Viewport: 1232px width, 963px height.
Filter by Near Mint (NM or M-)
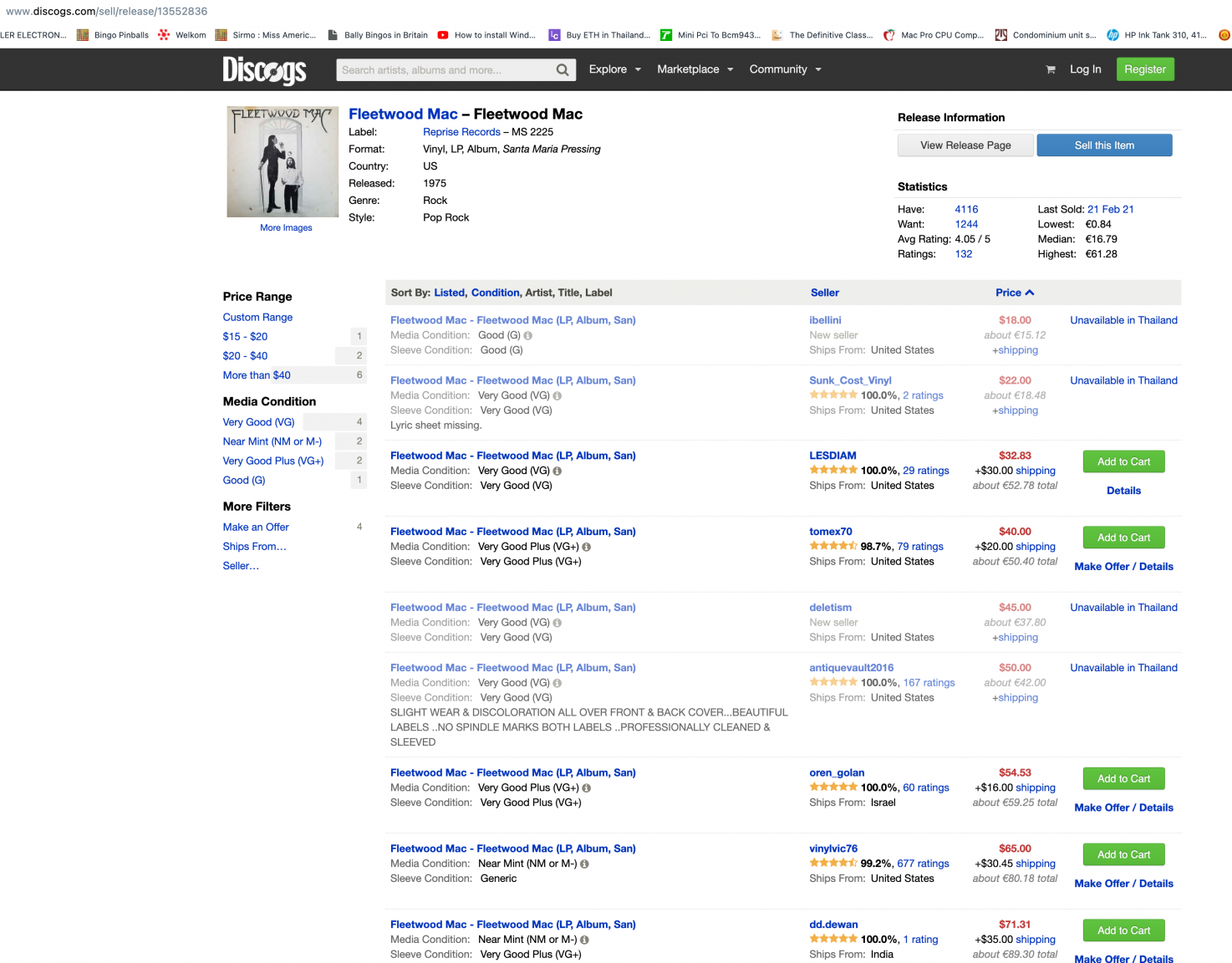coord(272,441)
